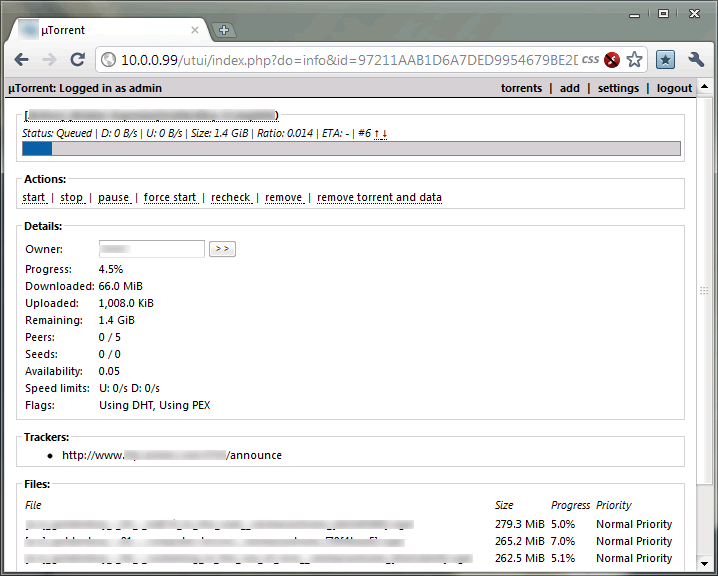Click the 265.2 MiB file size cell
The width and height of the screenshot is (718, 576).
520,541
